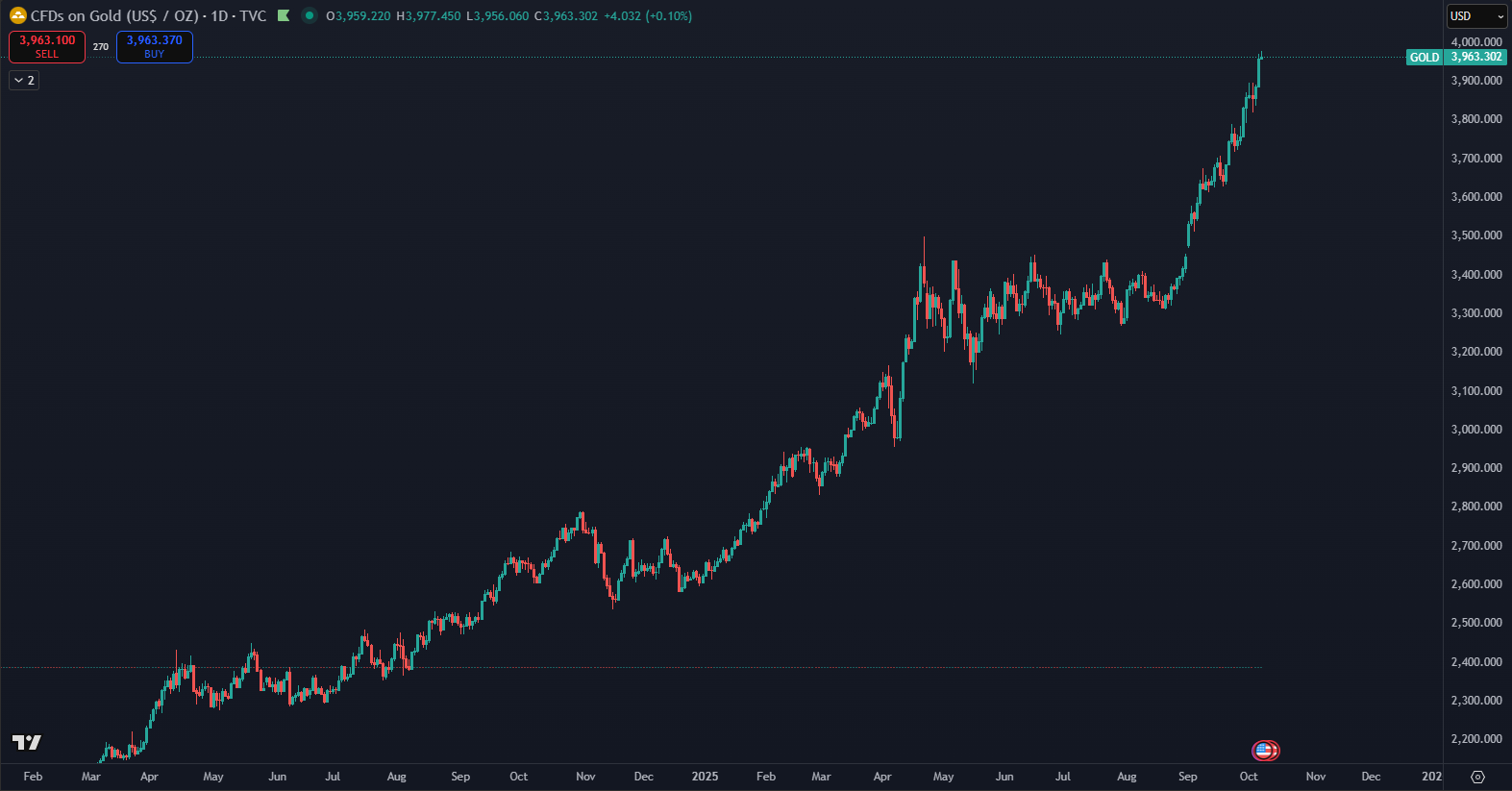Click the 3,200.000 price axis label

1476,352
